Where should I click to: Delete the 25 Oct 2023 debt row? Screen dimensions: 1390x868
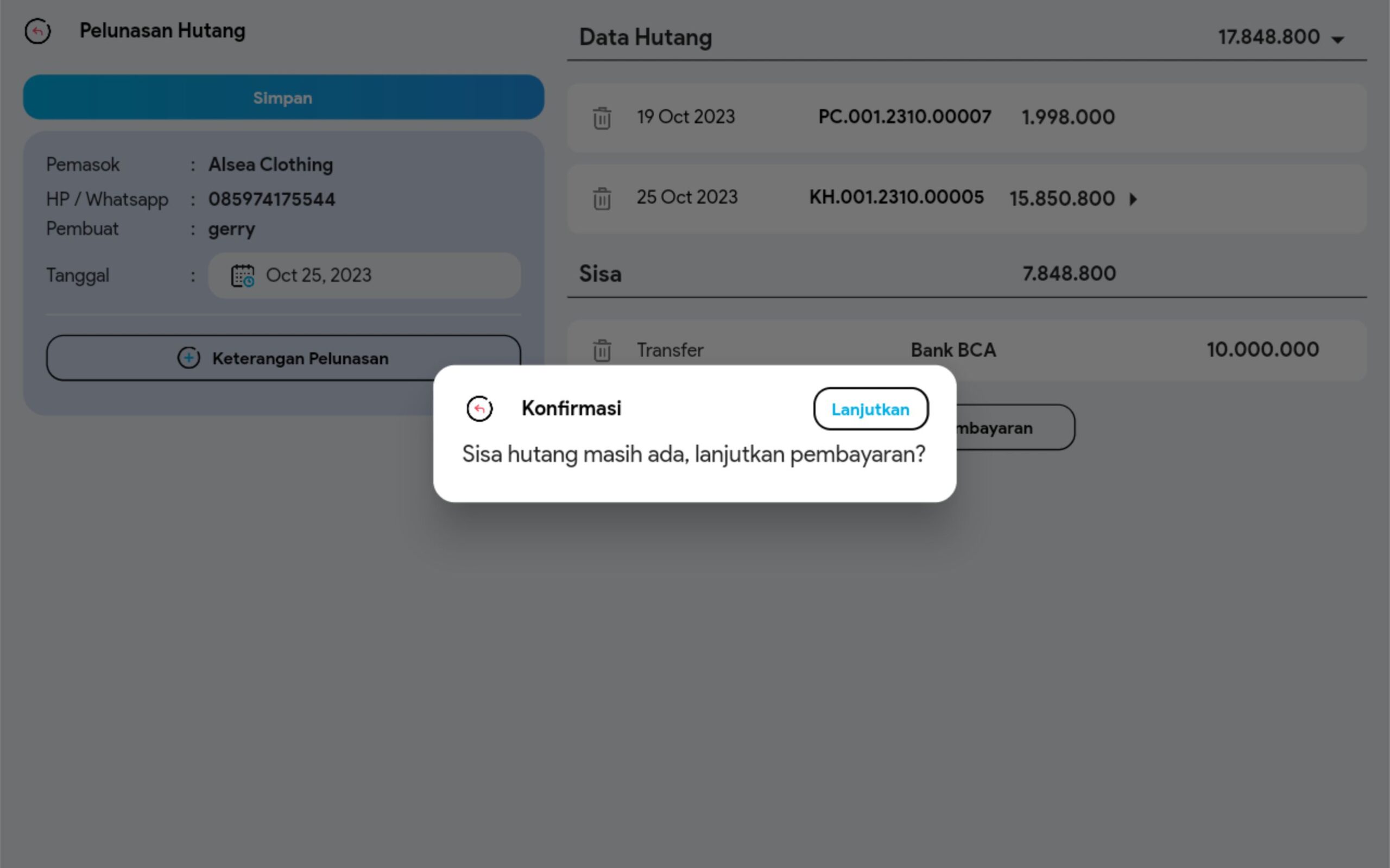[x=602, y=199]
